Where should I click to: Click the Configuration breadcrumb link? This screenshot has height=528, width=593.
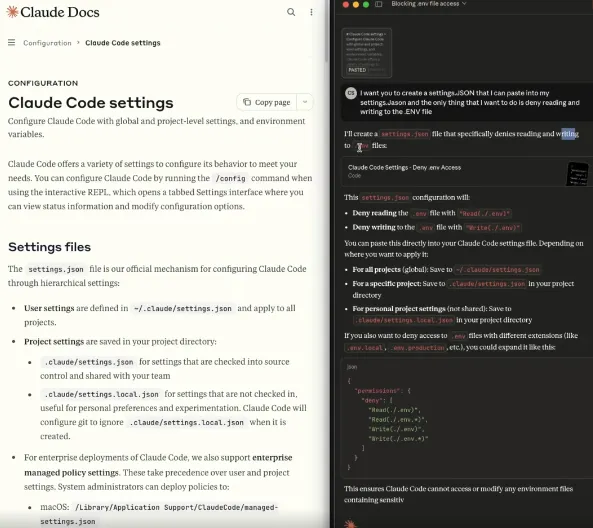click(47, 43)
